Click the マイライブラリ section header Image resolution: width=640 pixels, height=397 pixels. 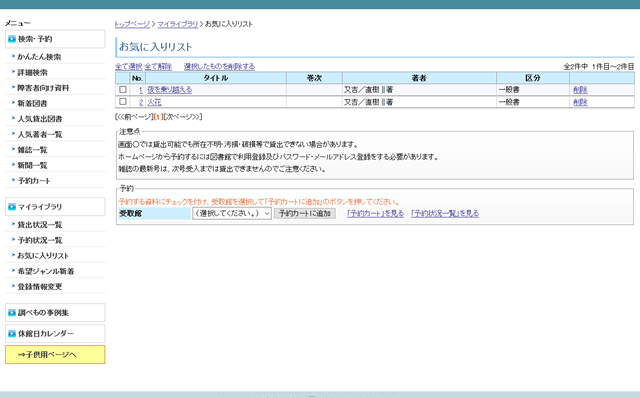click(x=55, y=207)
